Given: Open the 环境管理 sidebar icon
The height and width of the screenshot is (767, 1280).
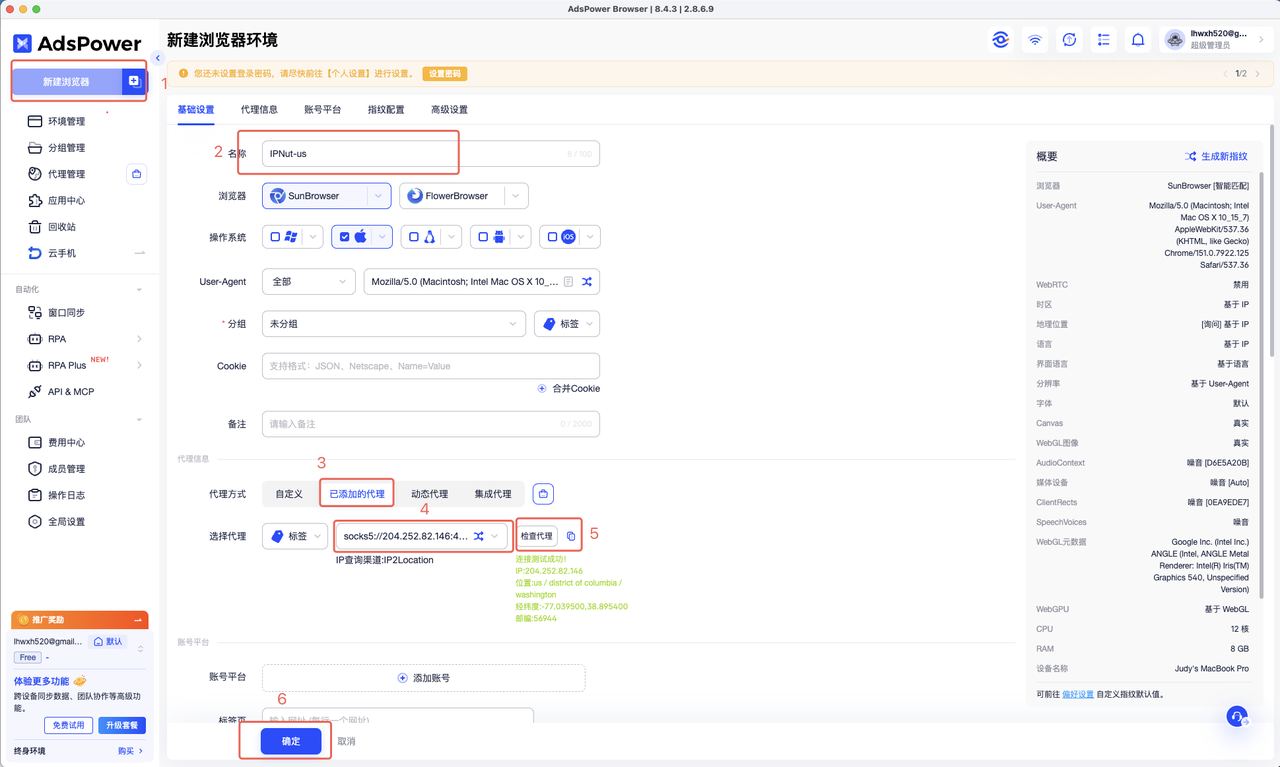Looking at the screenshot, I should pos(35,121).
